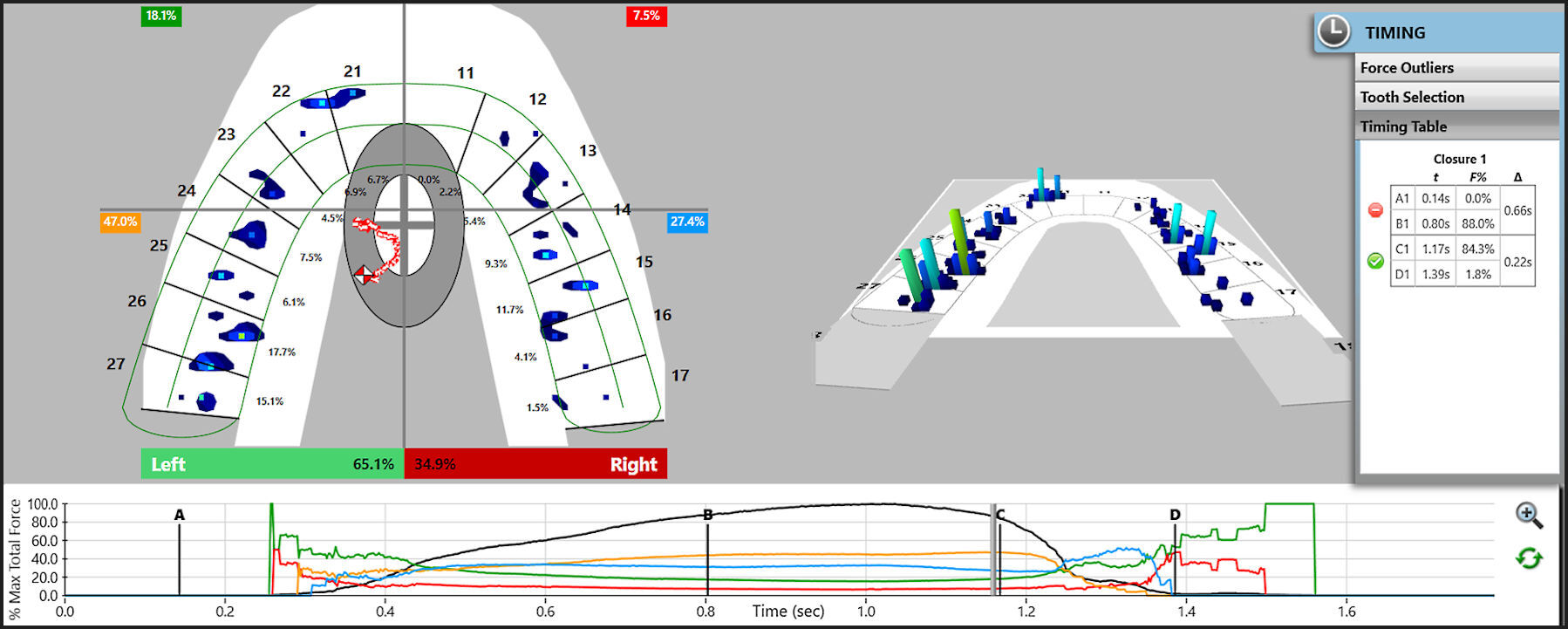Viewport: 1568px width, 629px height.
Task: Expand the Tooth Selection section
Action: 1457,97
